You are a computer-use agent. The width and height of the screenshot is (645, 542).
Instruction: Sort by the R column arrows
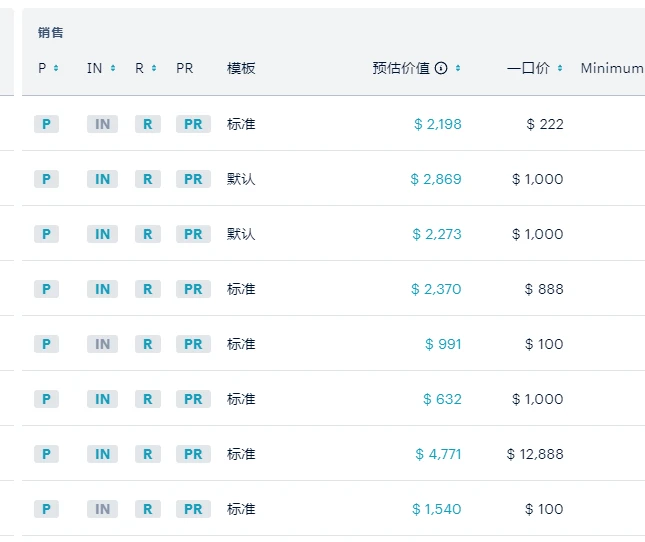154,68
